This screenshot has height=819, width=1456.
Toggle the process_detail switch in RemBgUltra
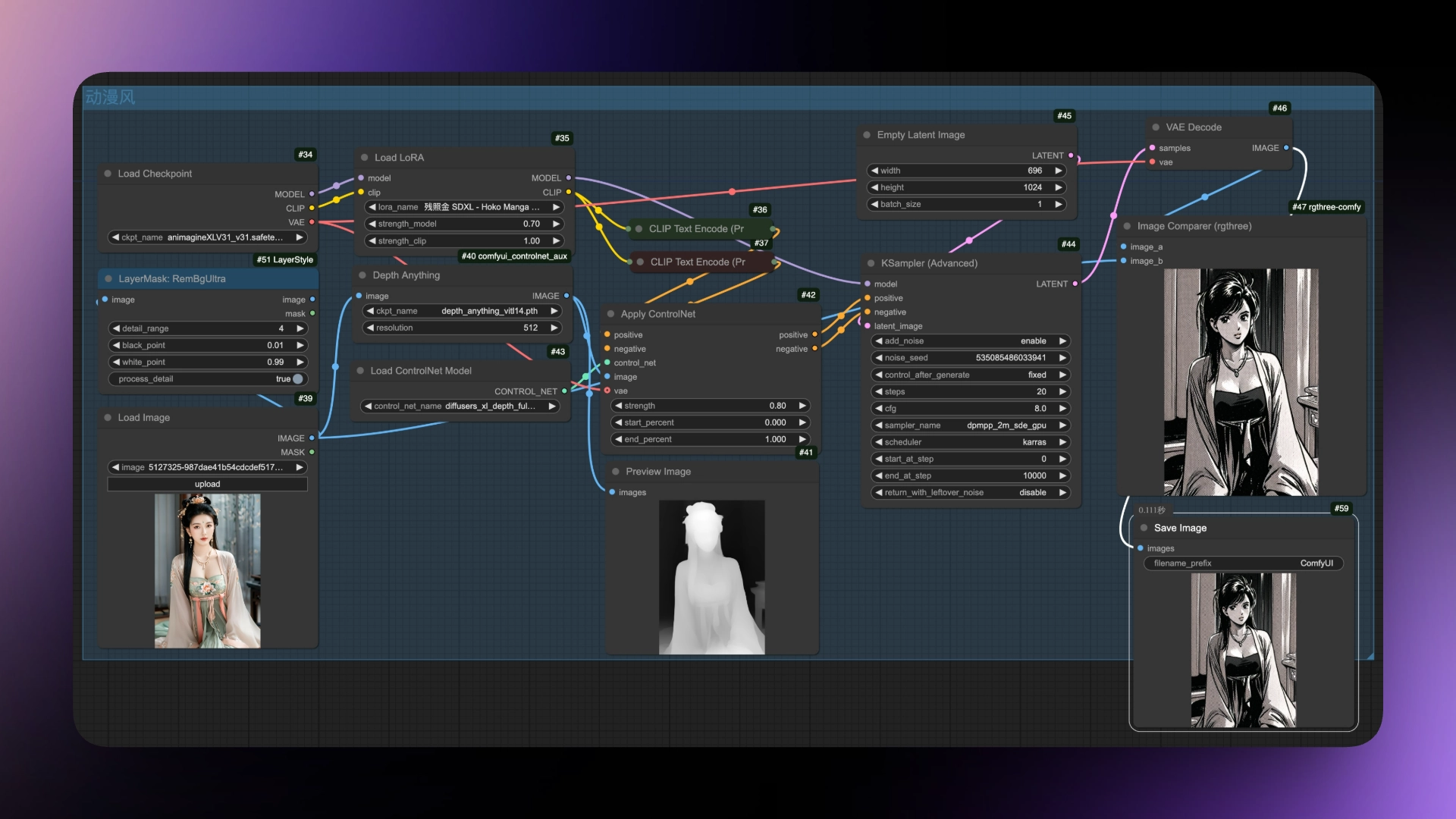click(297, 379)
